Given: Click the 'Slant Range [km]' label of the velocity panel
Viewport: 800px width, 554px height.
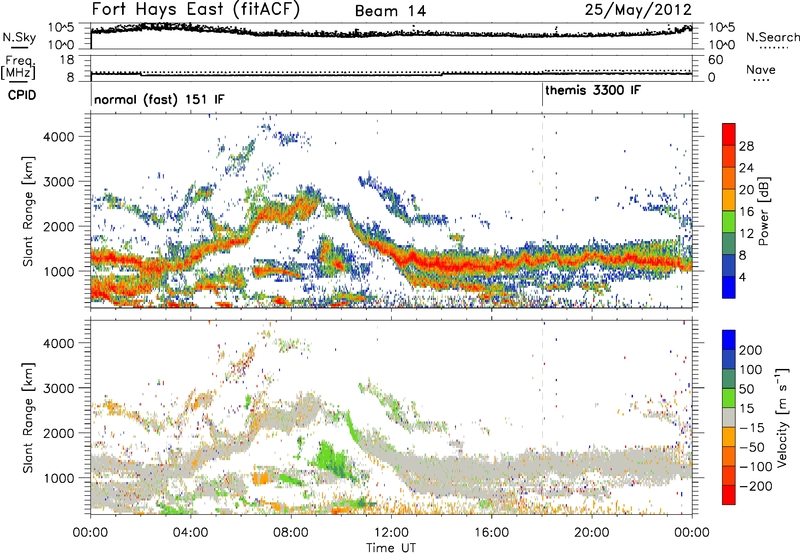Looking at the screenshot, I should tap(28, 418).
